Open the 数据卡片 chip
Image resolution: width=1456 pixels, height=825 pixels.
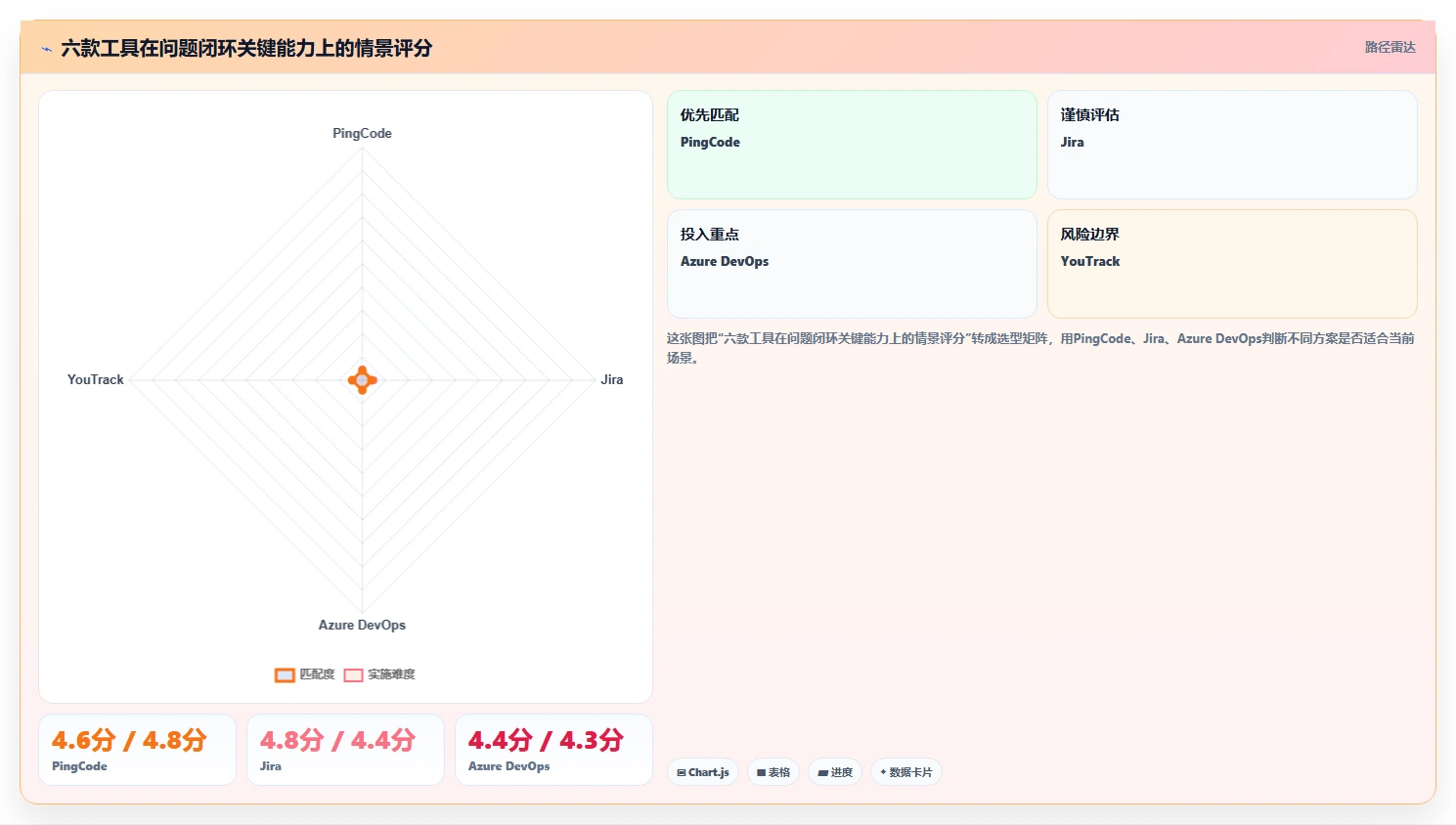(906, 772)
